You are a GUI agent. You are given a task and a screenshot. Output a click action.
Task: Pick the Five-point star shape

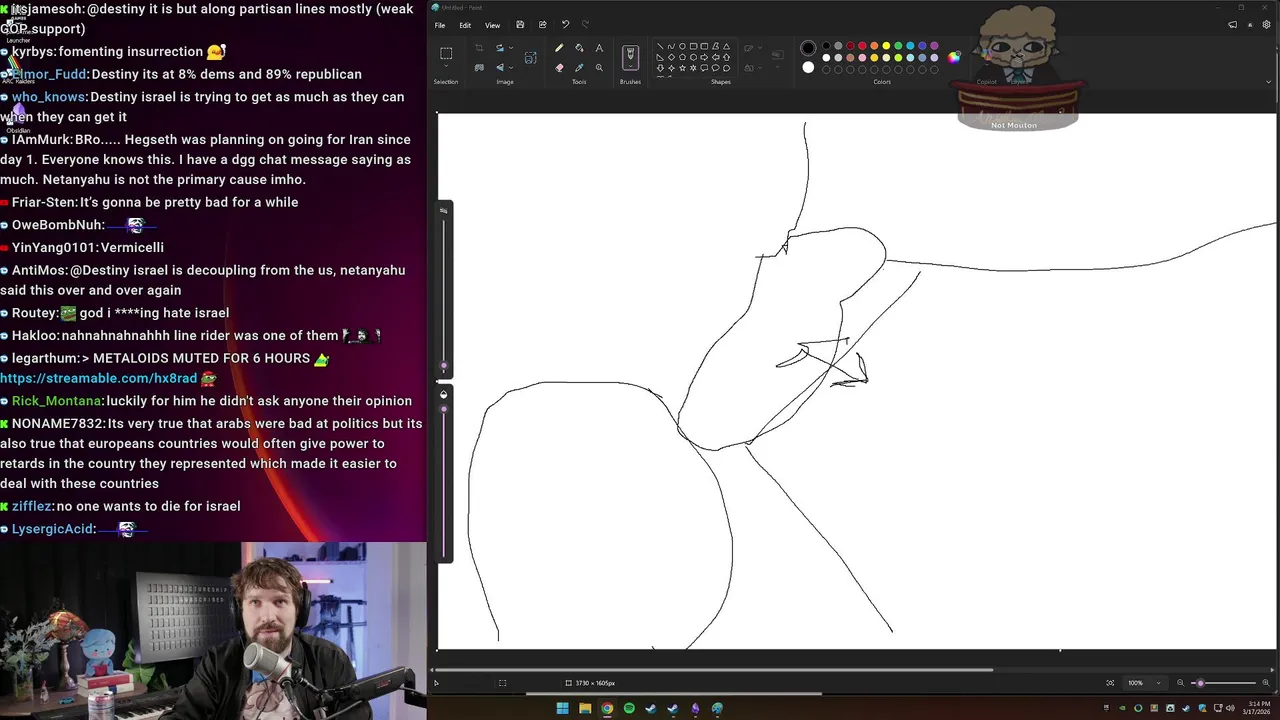click(x=682, y=67)
